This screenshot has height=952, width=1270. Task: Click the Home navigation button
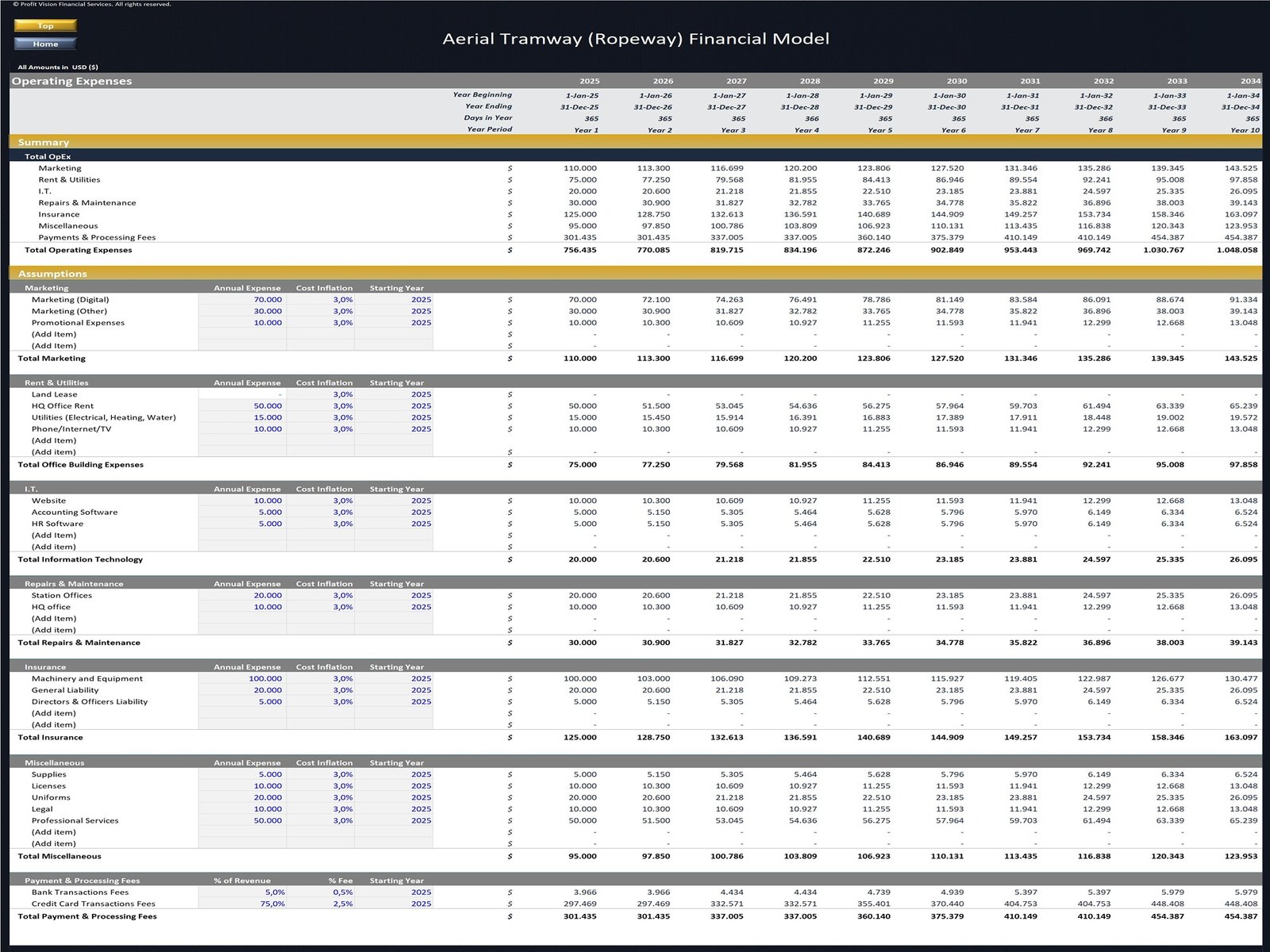[x=45, y=44]
